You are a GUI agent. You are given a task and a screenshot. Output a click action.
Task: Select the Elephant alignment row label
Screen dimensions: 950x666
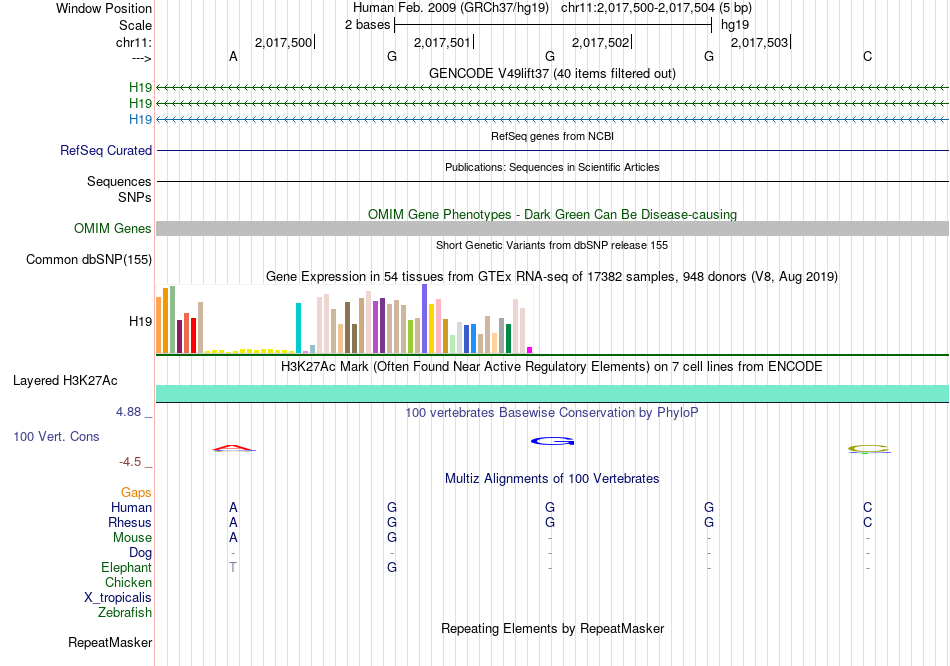click(x=126, y=567)
